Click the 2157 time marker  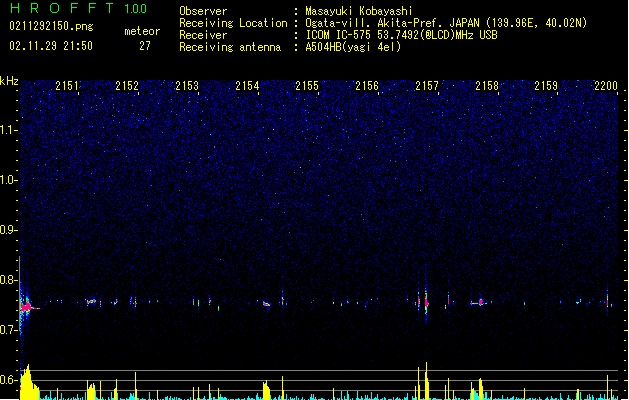tap(427, 85)
